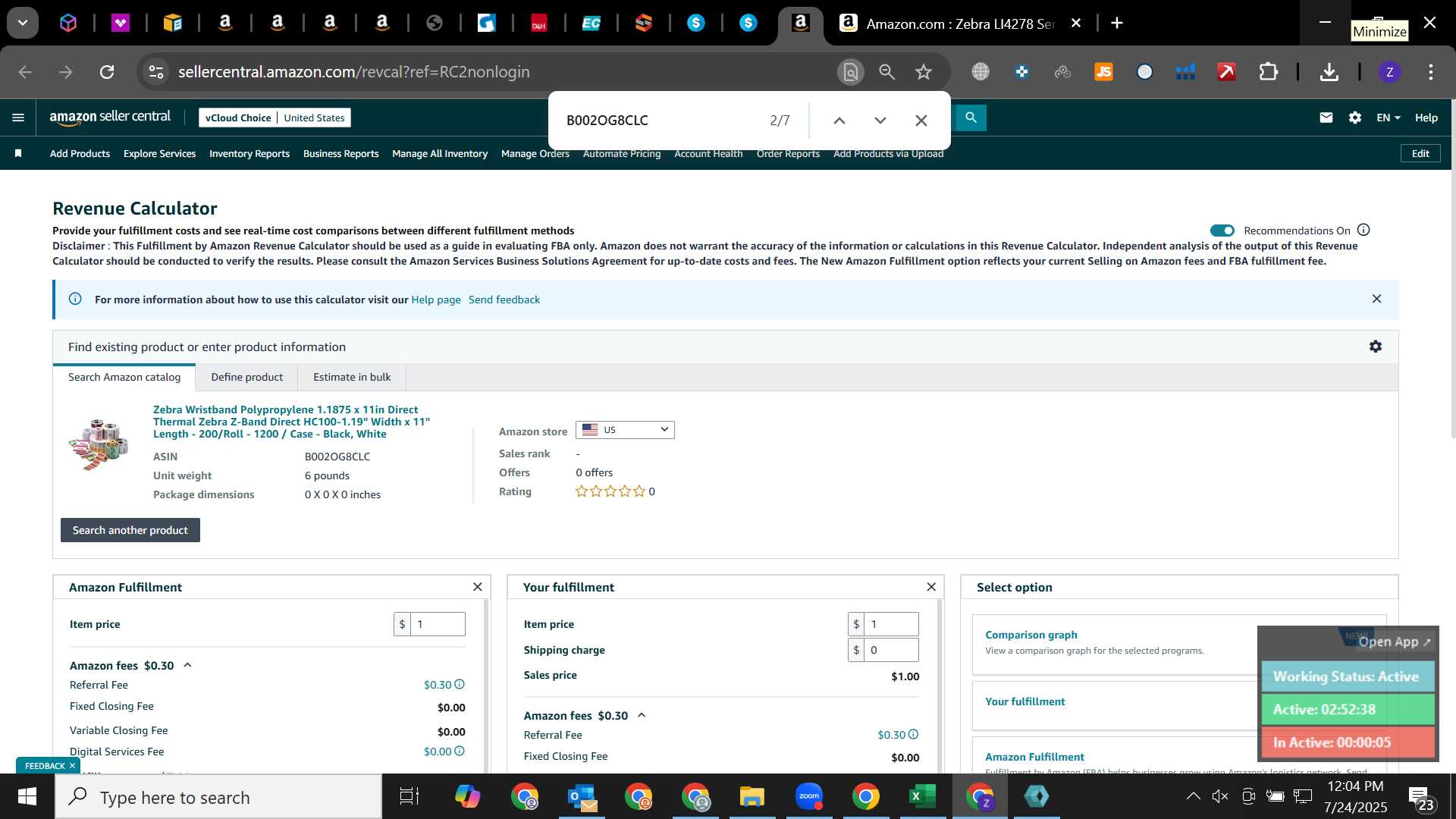The image size is (1456, 819).
Task: Open Manage All Inventory menu item
Action: (440, 153)
